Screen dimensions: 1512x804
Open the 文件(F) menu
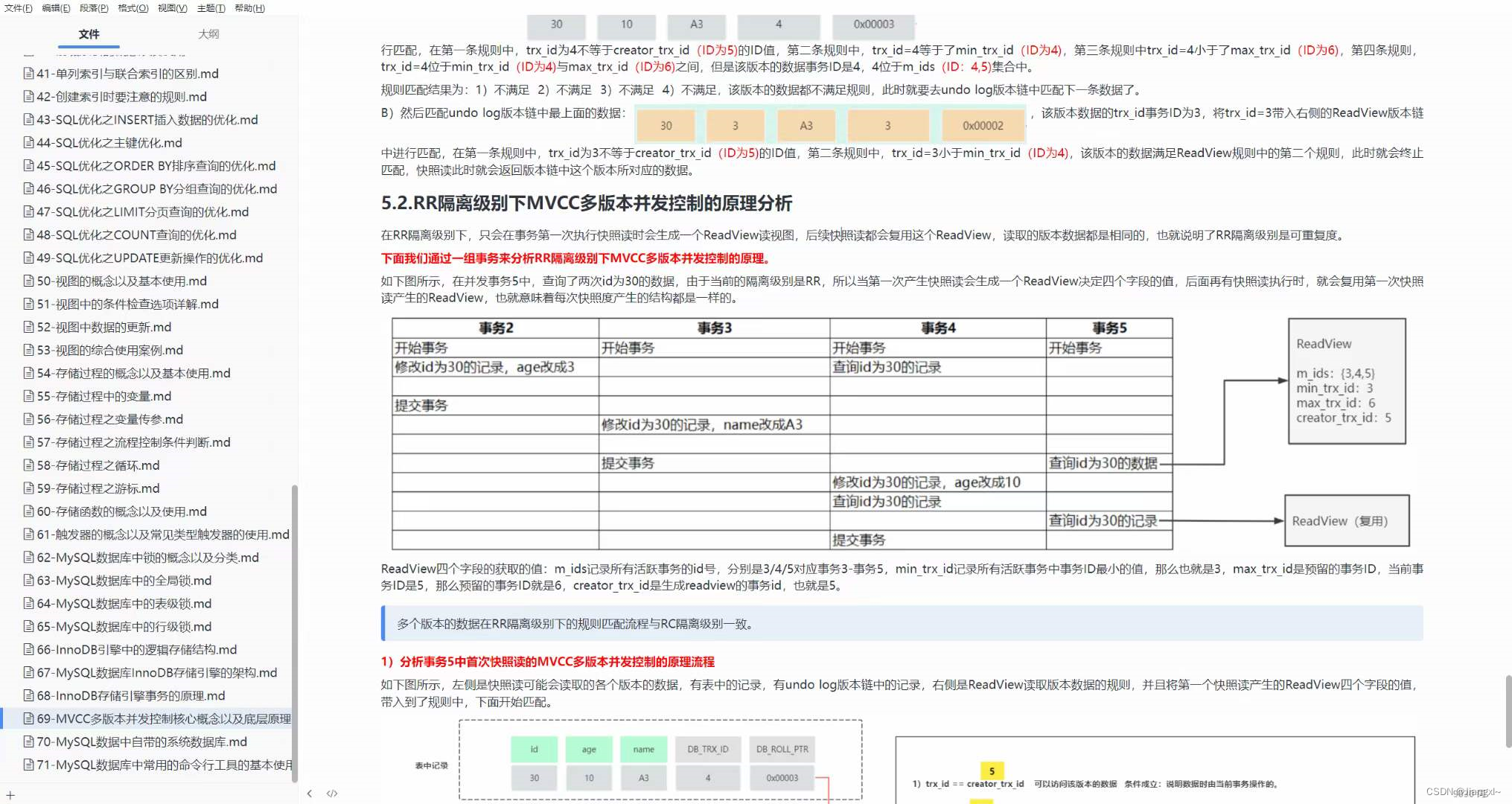(x=18, y=8)
